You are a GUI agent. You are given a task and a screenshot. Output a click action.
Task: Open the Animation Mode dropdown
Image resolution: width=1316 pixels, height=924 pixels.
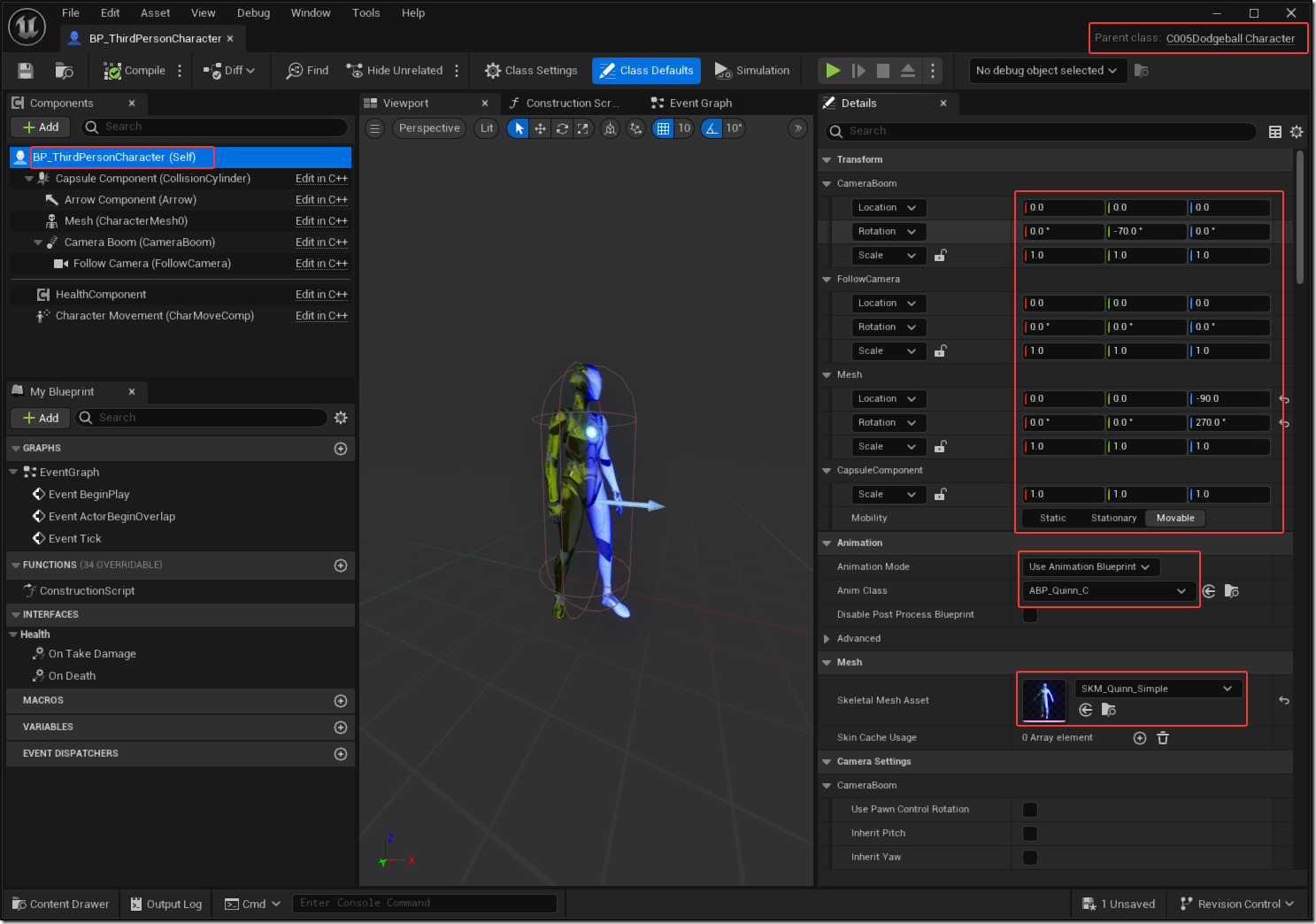click(1089, 567)
